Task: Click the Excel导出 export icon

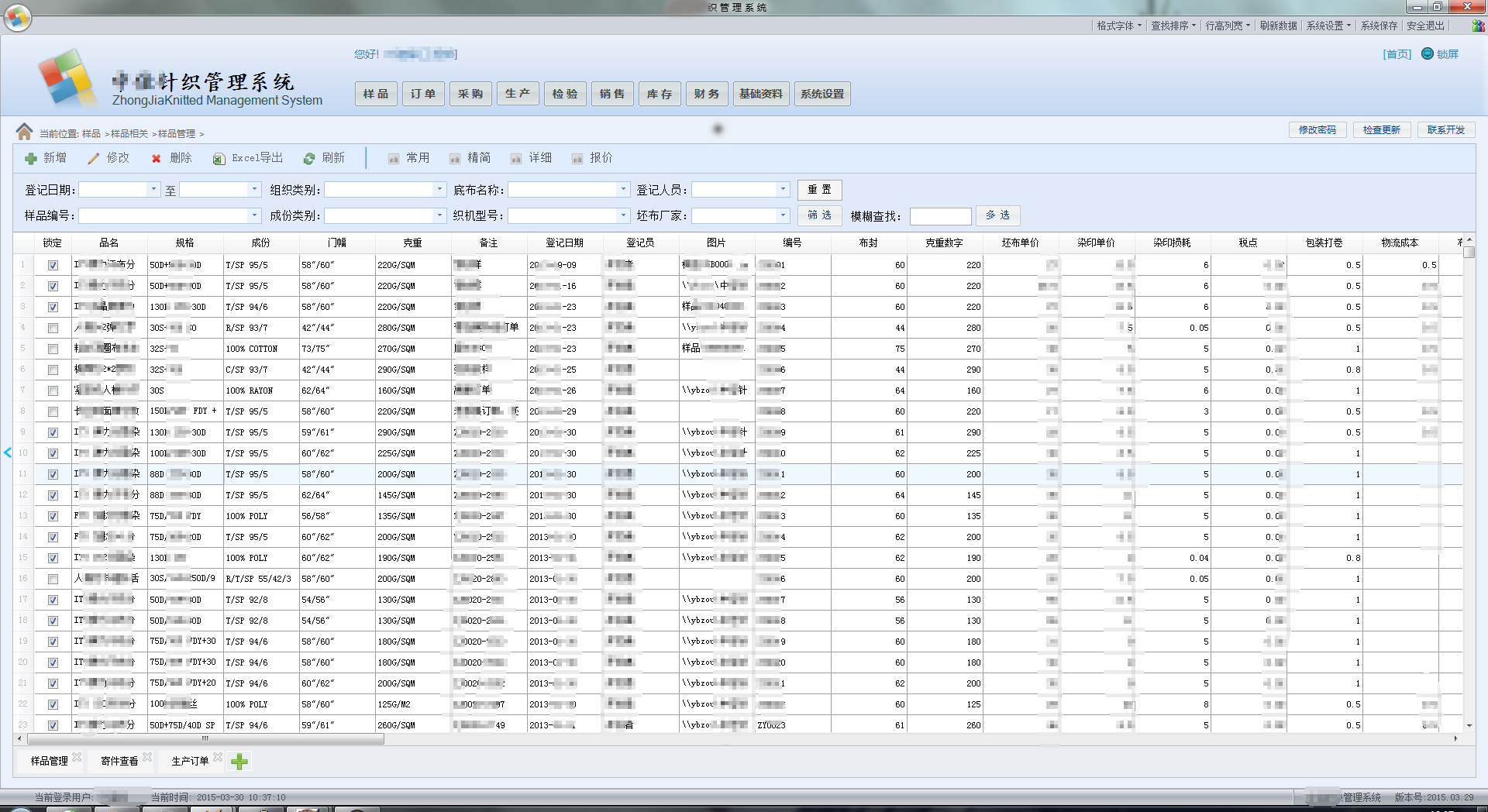Action: [219, 159]
